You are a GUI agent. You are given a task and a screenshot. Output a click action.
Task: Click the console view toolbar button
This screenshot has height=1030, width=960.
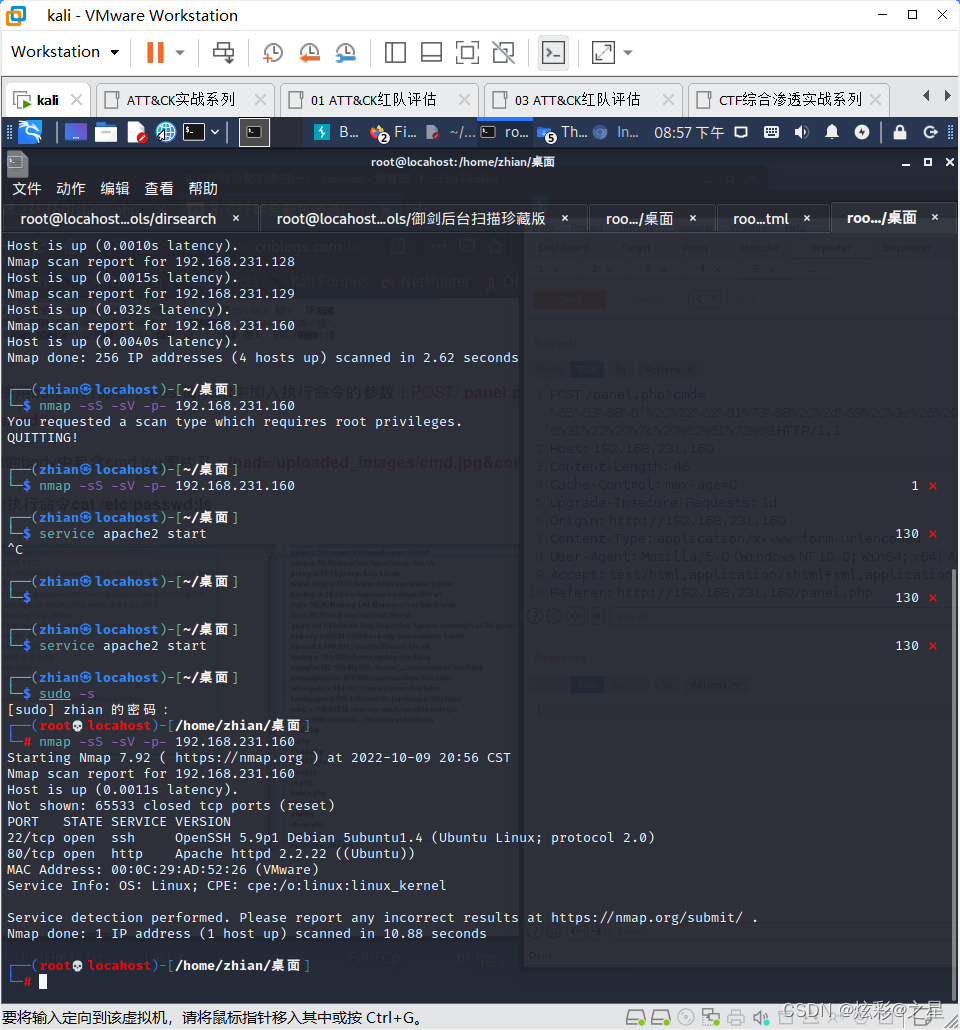553,53
